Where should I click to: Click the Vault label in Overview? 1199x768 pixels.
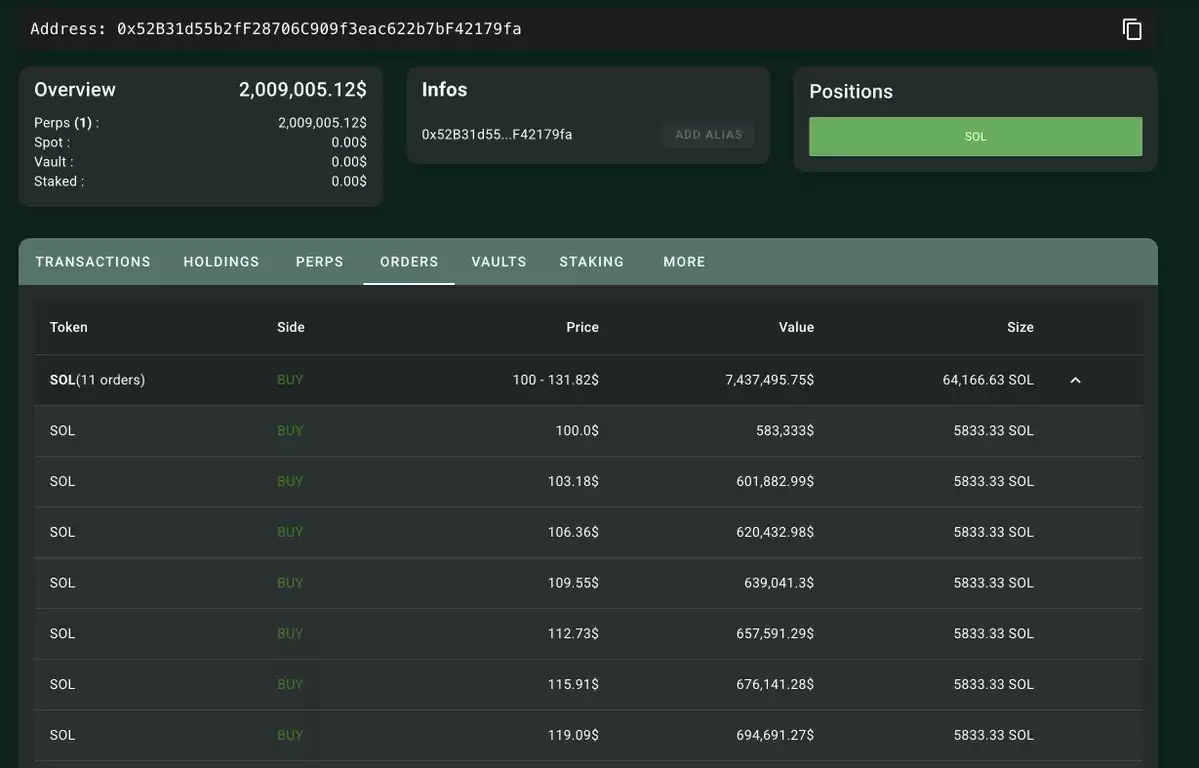point(54,162)
